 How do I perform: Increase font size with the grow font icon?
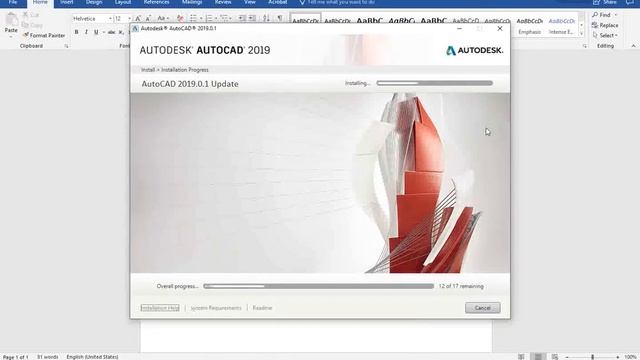[138, 18]
